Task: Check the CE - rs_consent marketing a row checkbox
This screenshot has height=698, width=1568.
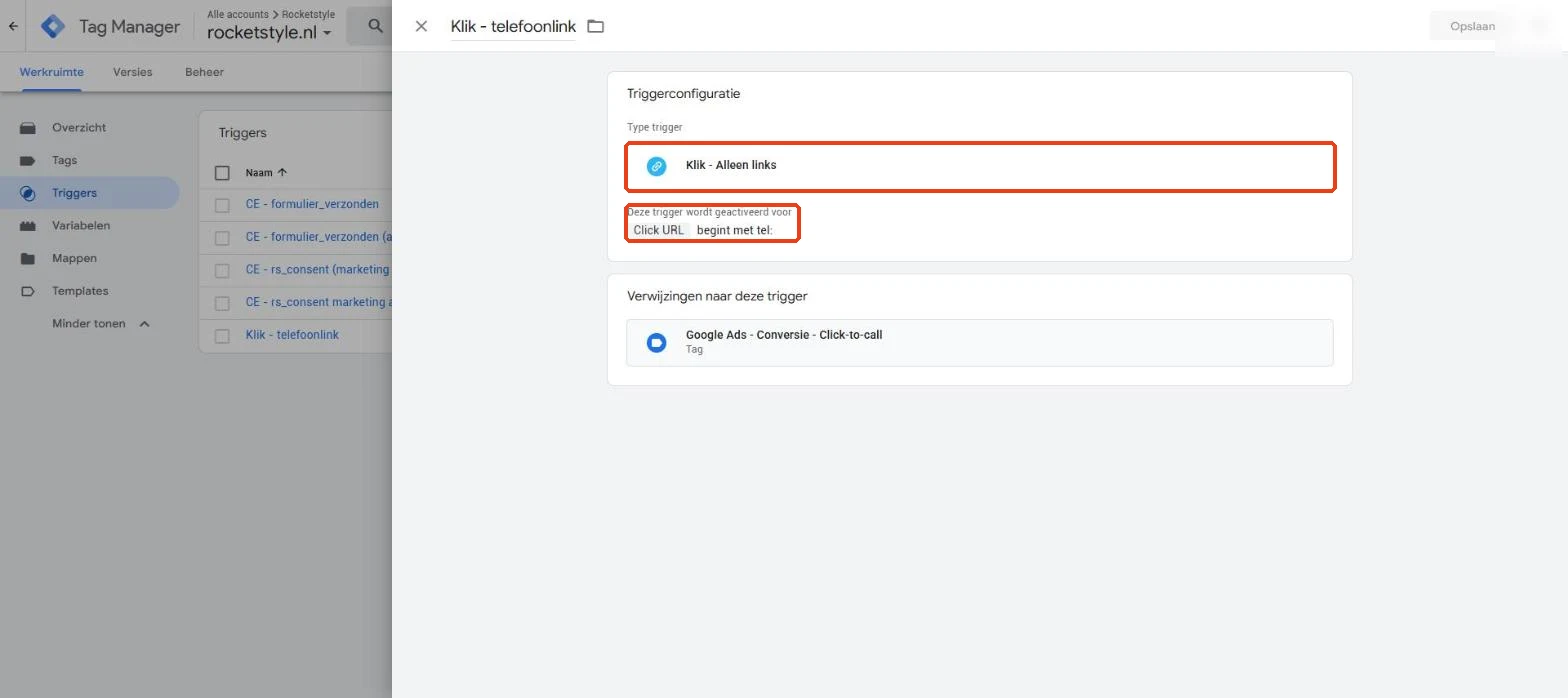Action: 222,303
